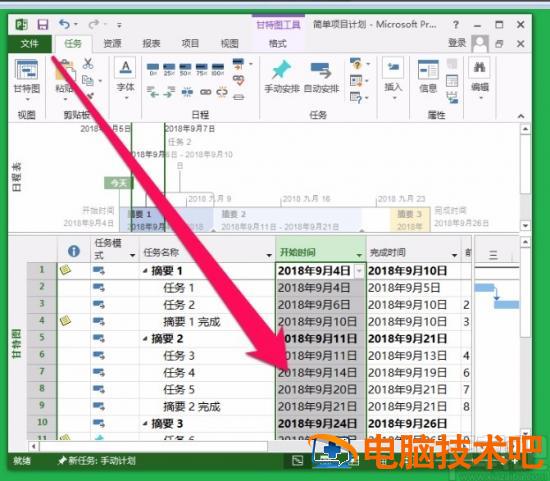Collapse the 摘要 3 summary task
The image size is (550, 481).
tap(145, 423)
